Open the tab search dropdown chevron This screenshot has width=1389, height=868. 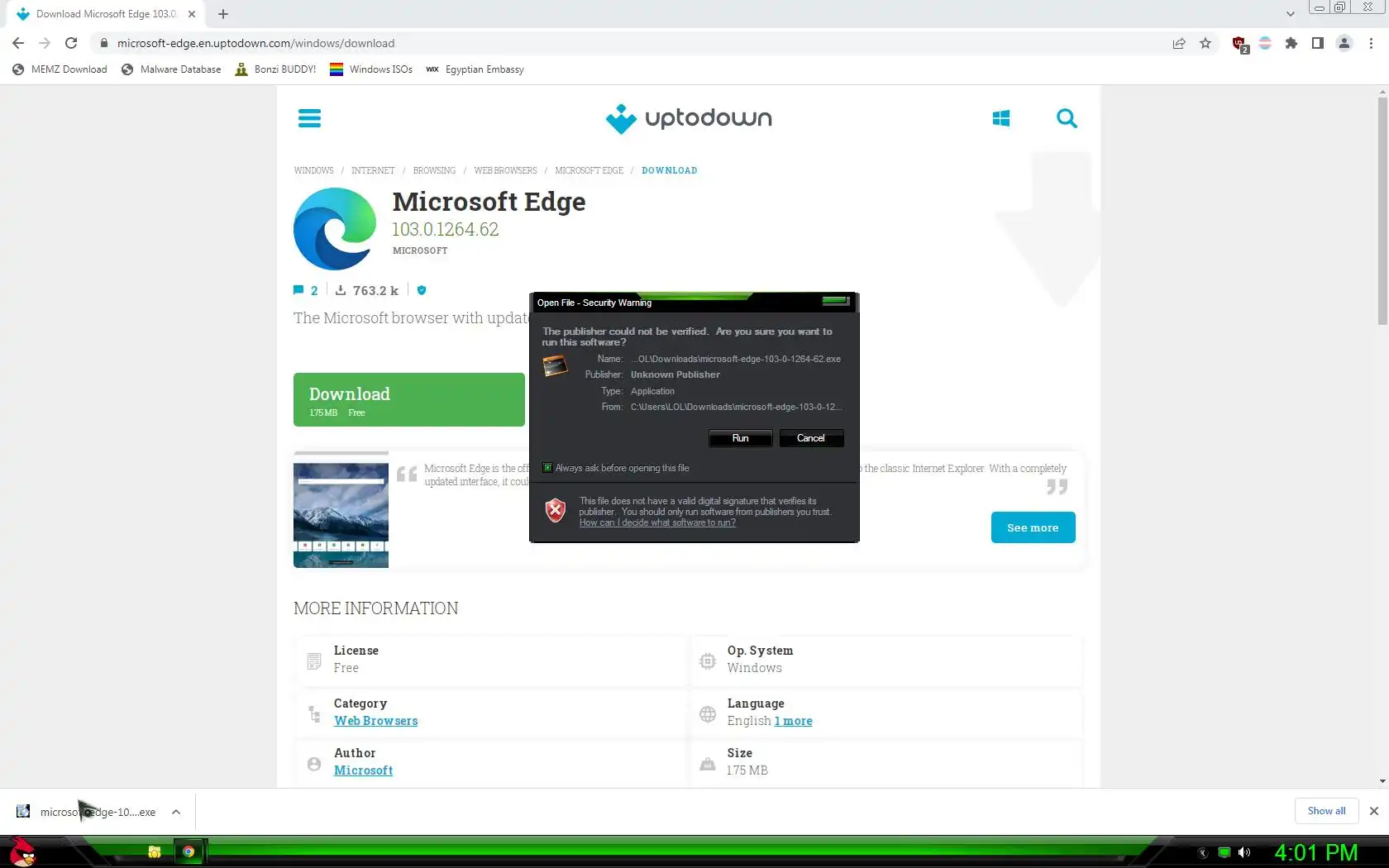point(1290,14)
